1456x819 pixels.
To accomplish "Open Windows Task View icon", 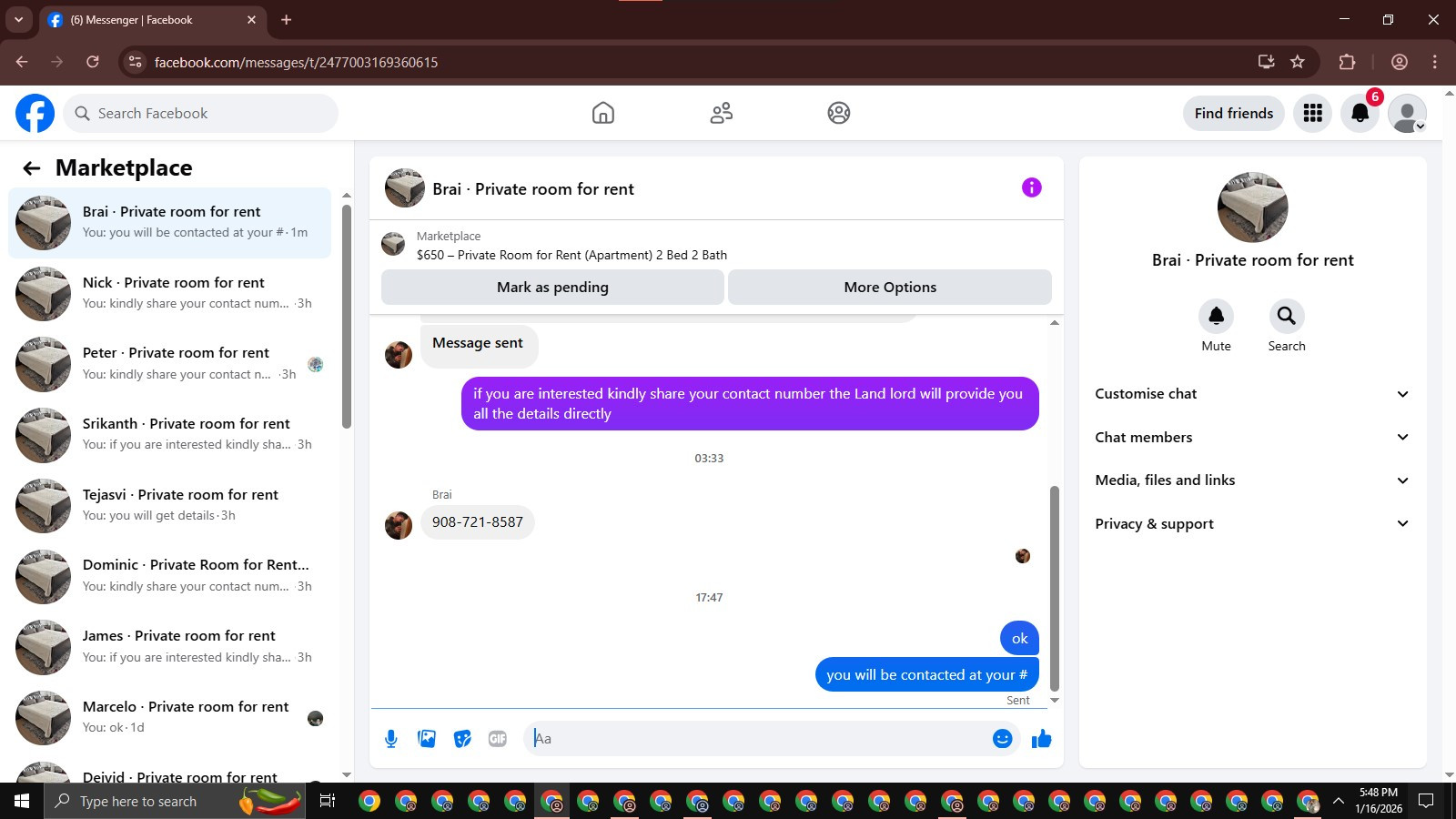I will [328, 801].
